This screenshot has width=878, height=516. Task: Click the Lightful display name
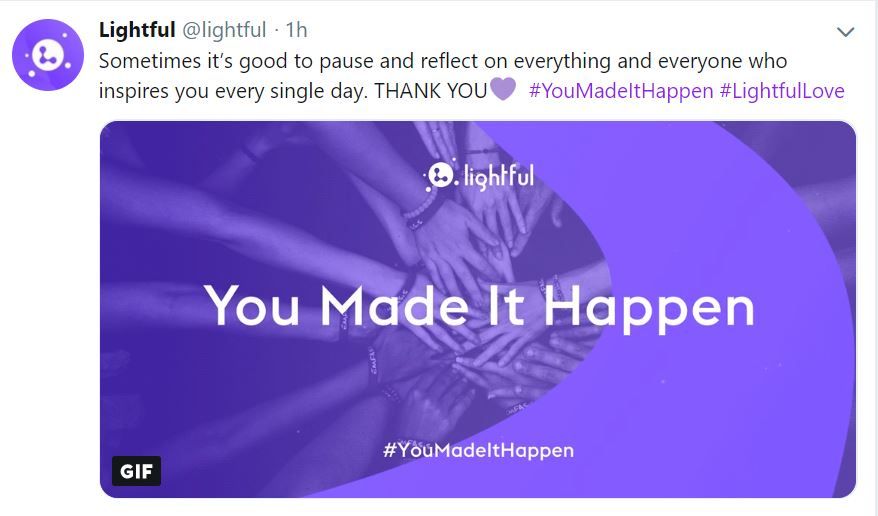(137, 30)
